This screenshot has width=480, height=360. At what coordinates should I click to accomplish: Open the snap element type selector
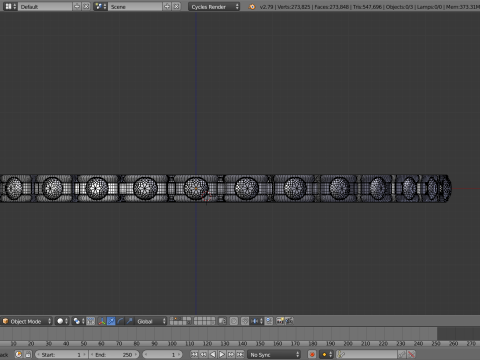pos(257,321)
